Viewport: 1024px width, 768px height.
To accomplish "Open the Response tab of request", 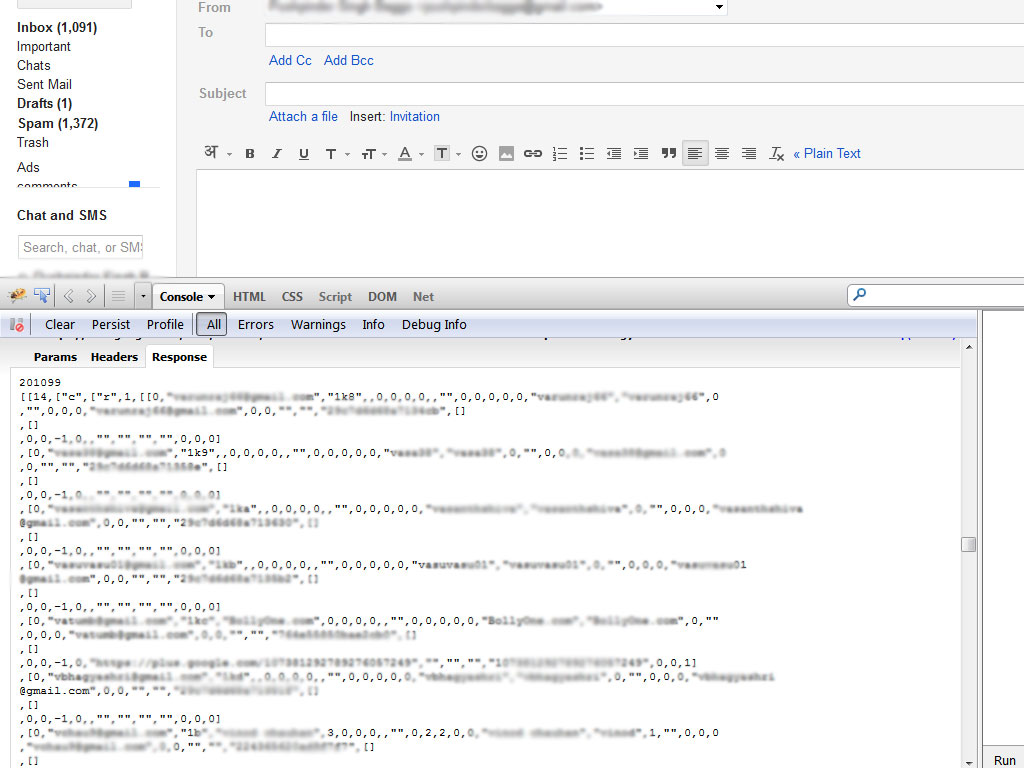I will pyautogui.click(x=180, y=357).
